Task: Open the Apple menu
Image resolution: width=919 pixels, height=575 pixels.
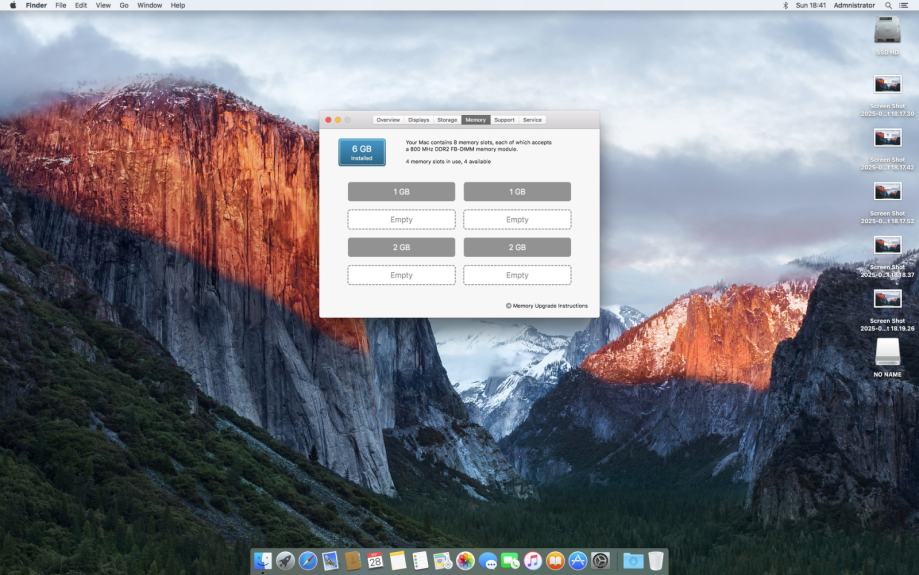Action: tap(12, 6)
